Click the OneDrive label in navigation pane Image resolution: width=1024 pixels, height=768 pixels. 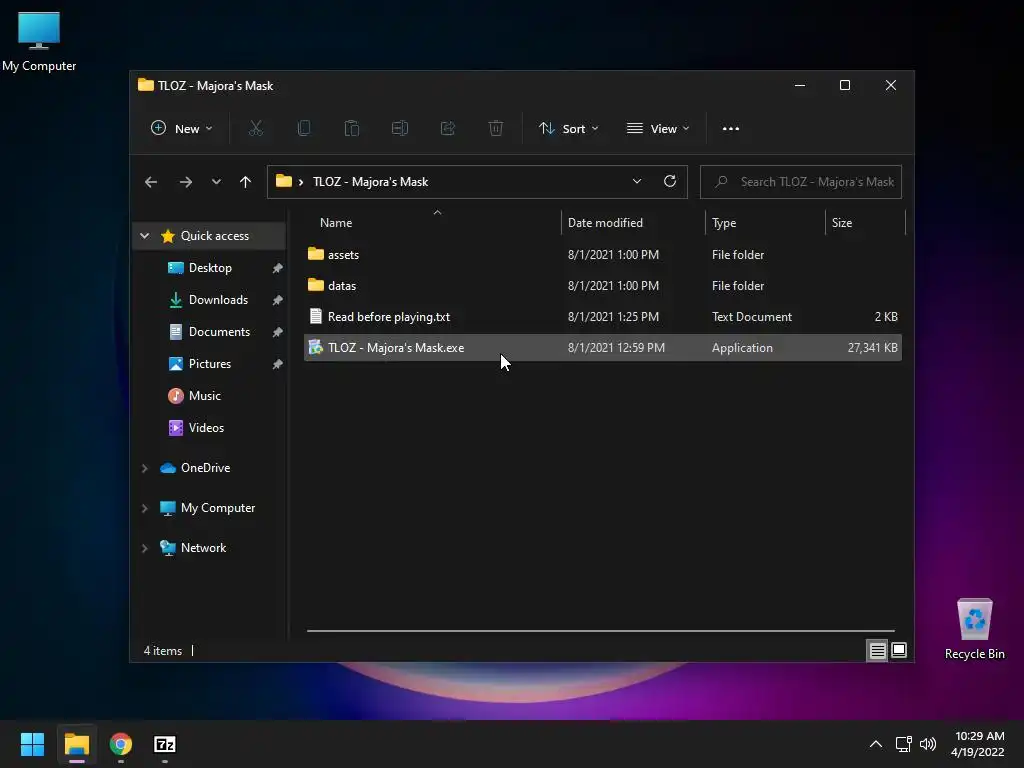205,468
